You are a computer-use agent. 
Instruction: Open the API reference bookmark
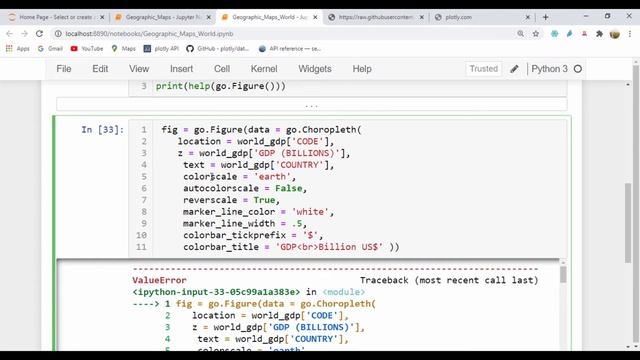pos(290,49)
